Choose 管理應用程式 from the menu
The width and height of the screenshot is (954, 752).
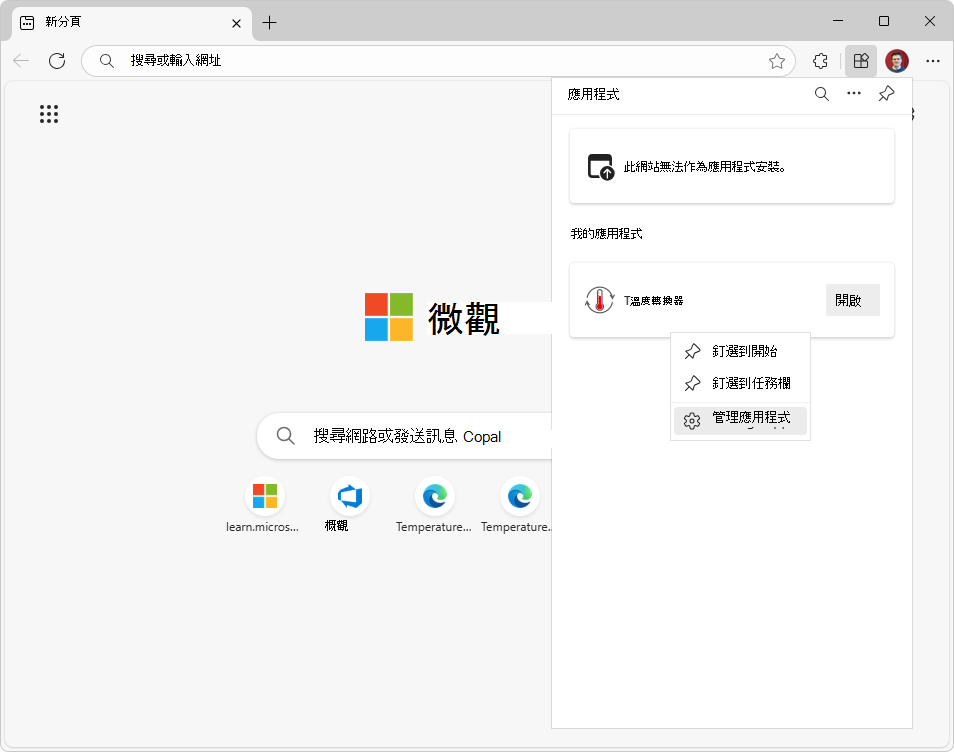(749, 420)
